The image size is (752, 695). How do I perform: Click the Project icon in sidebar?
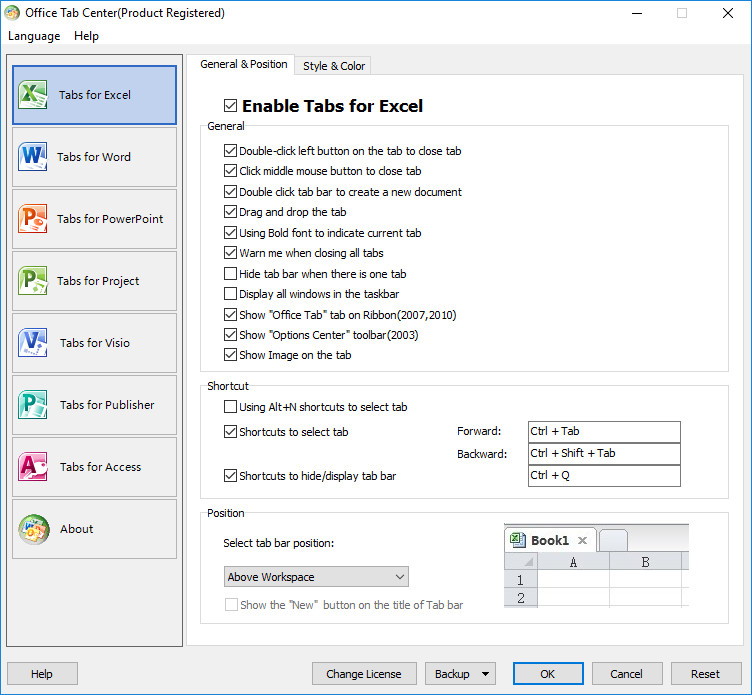[x=33, y=280]
